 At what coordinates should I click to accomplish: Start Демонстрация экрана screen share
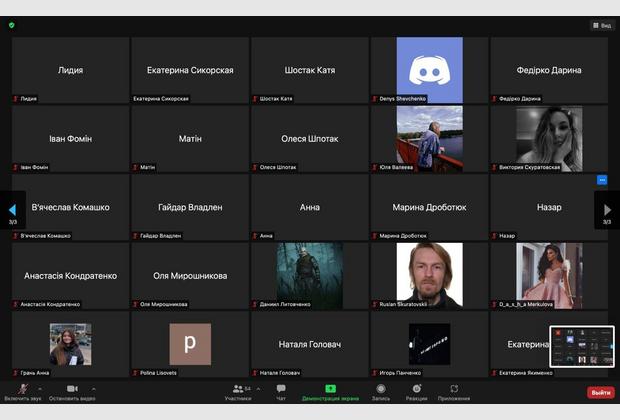pos(330,391)
